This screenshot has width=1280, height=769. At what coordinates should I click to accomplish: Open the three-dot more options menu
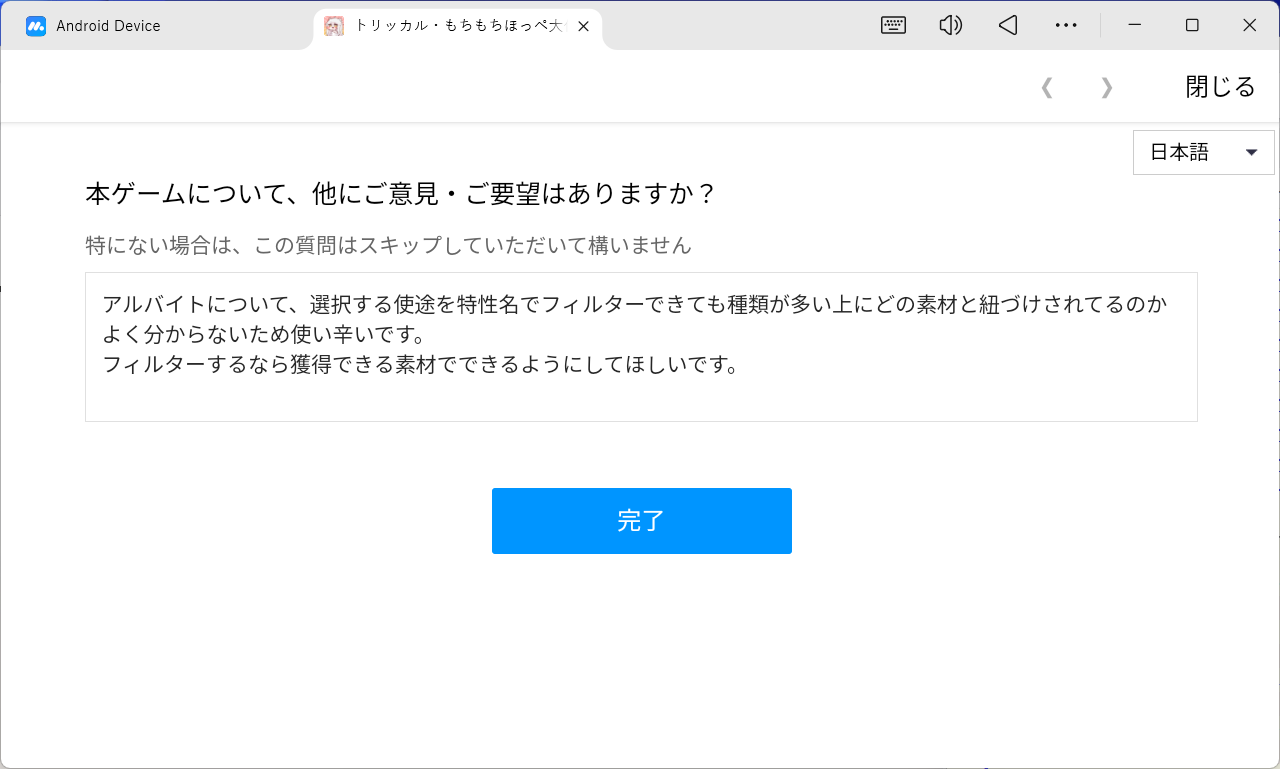coord(1066,26)
